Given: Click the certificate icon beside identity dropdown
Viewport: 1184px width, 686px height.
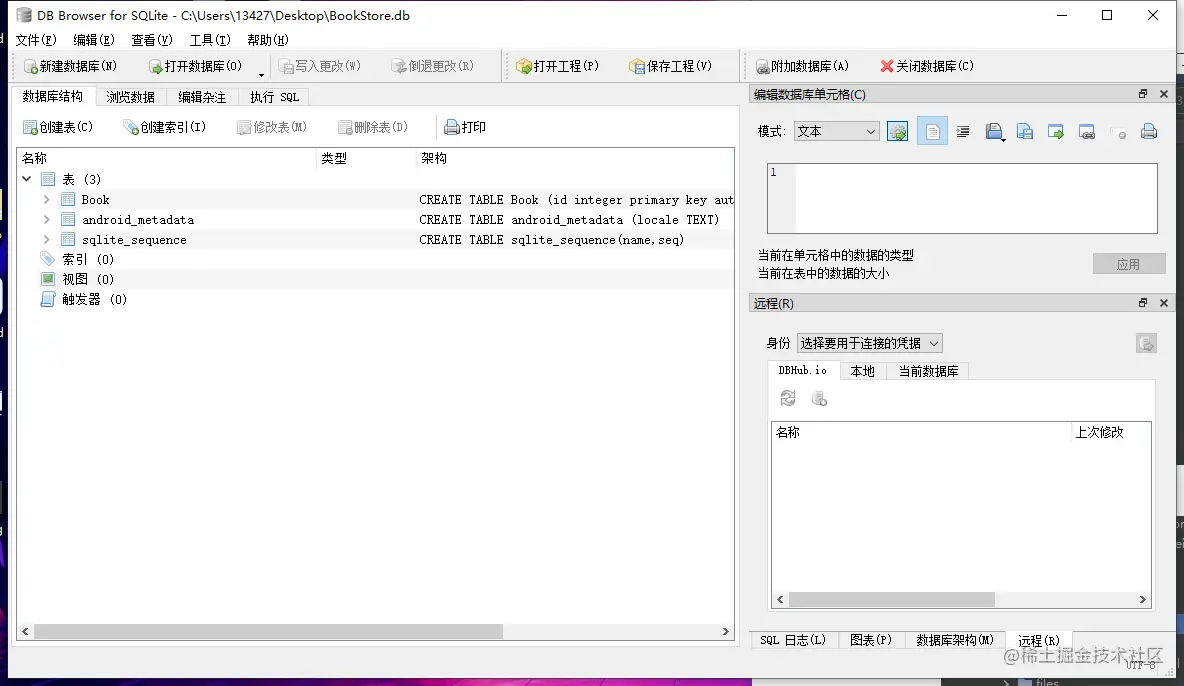Looking at the screenshot, I should click(x=1146, y=344).
